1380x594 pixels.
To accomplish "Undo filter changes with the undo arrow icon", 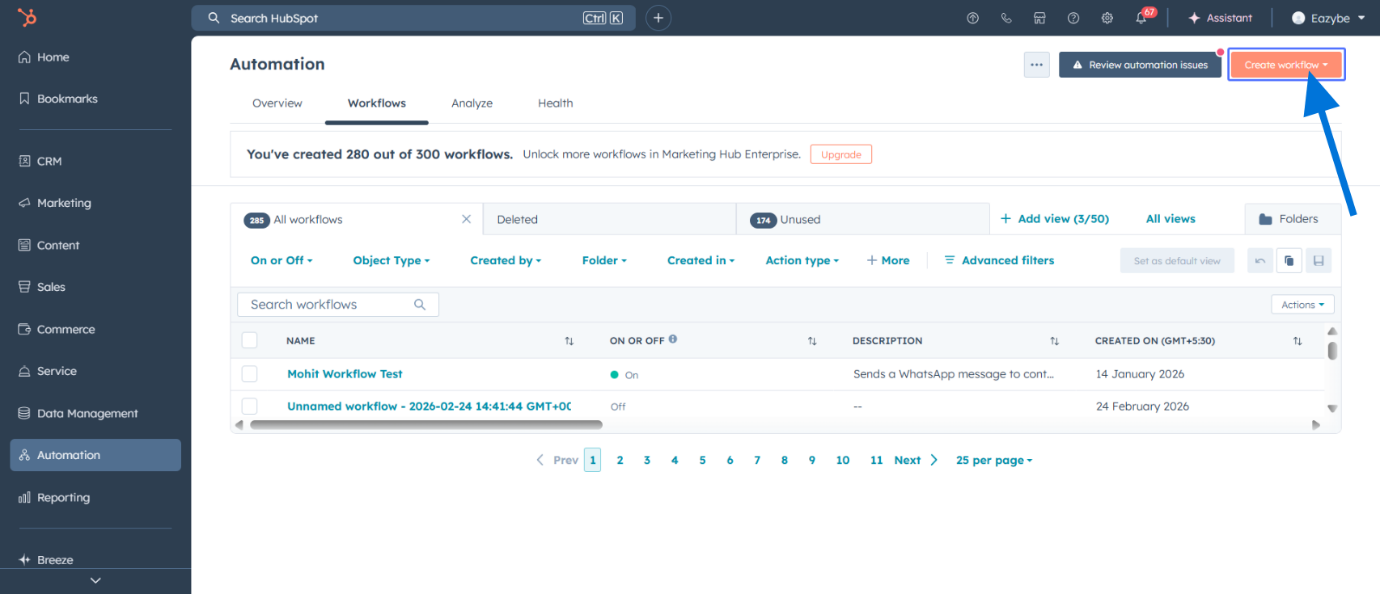I will coord(1260,260).
